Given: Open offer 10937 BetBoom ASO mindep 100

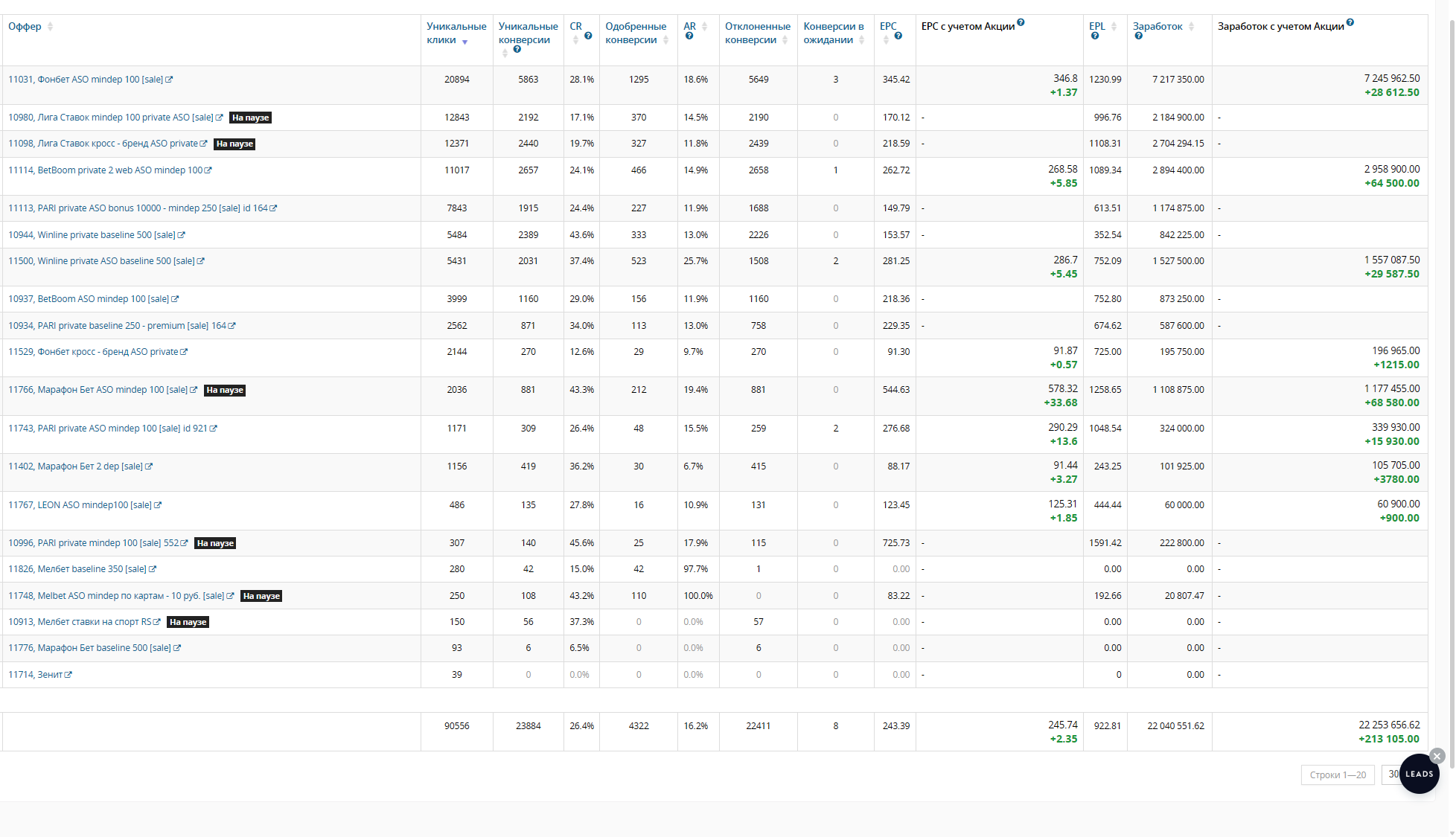Looking at the screenshot, I should click(x=89, y=299).
